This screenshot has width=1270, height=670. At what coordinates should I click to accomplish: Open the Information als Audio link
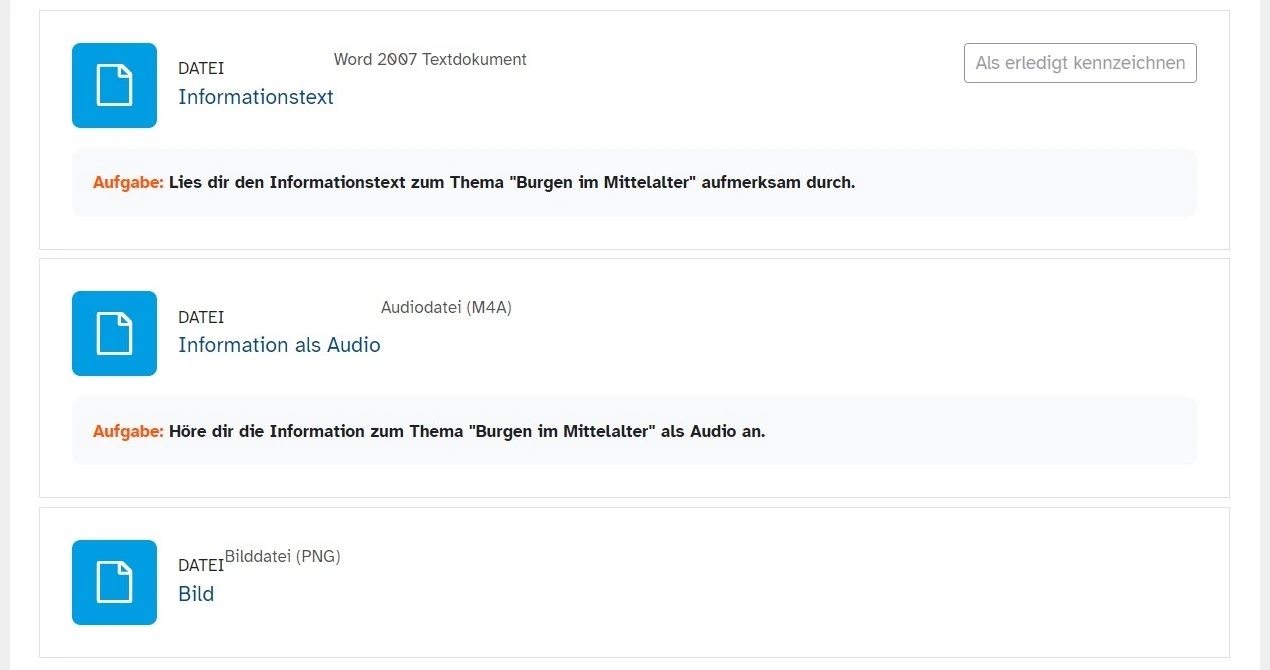pyautogui.click(x=279, y=345)
